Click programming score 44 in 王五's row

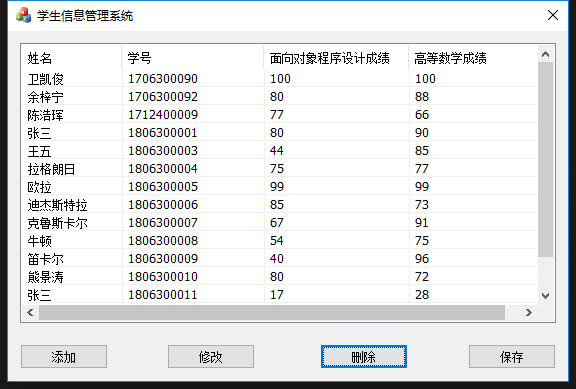click(x=277, y=151)
